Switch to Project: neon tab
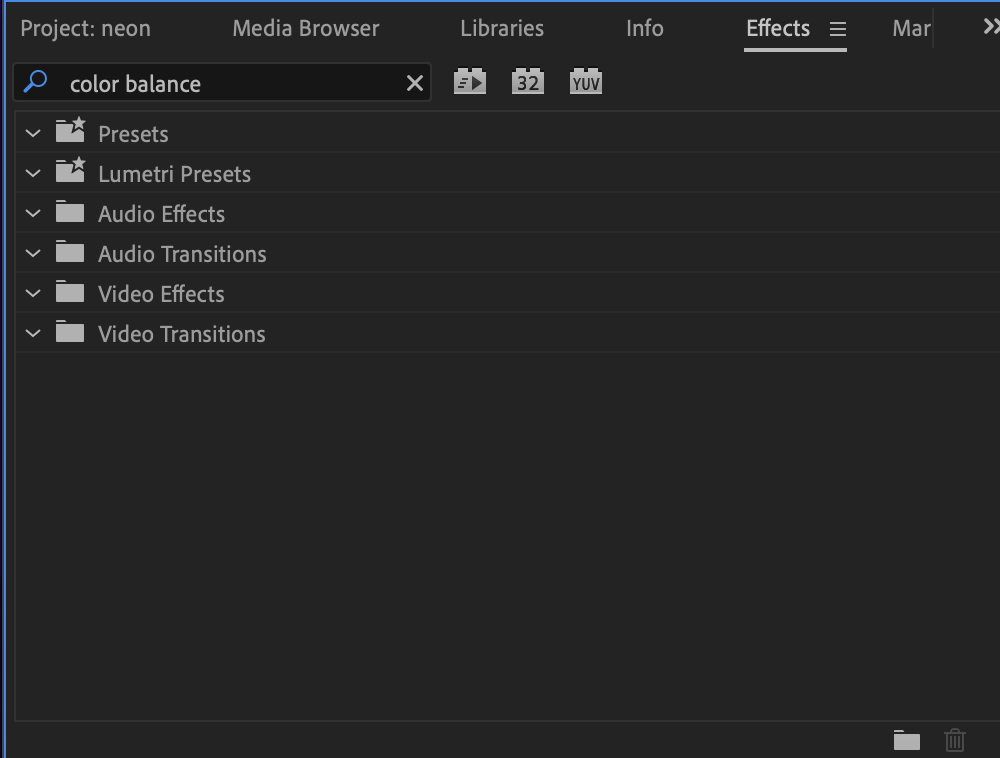 pyautogui.click(x=86, y=28)
